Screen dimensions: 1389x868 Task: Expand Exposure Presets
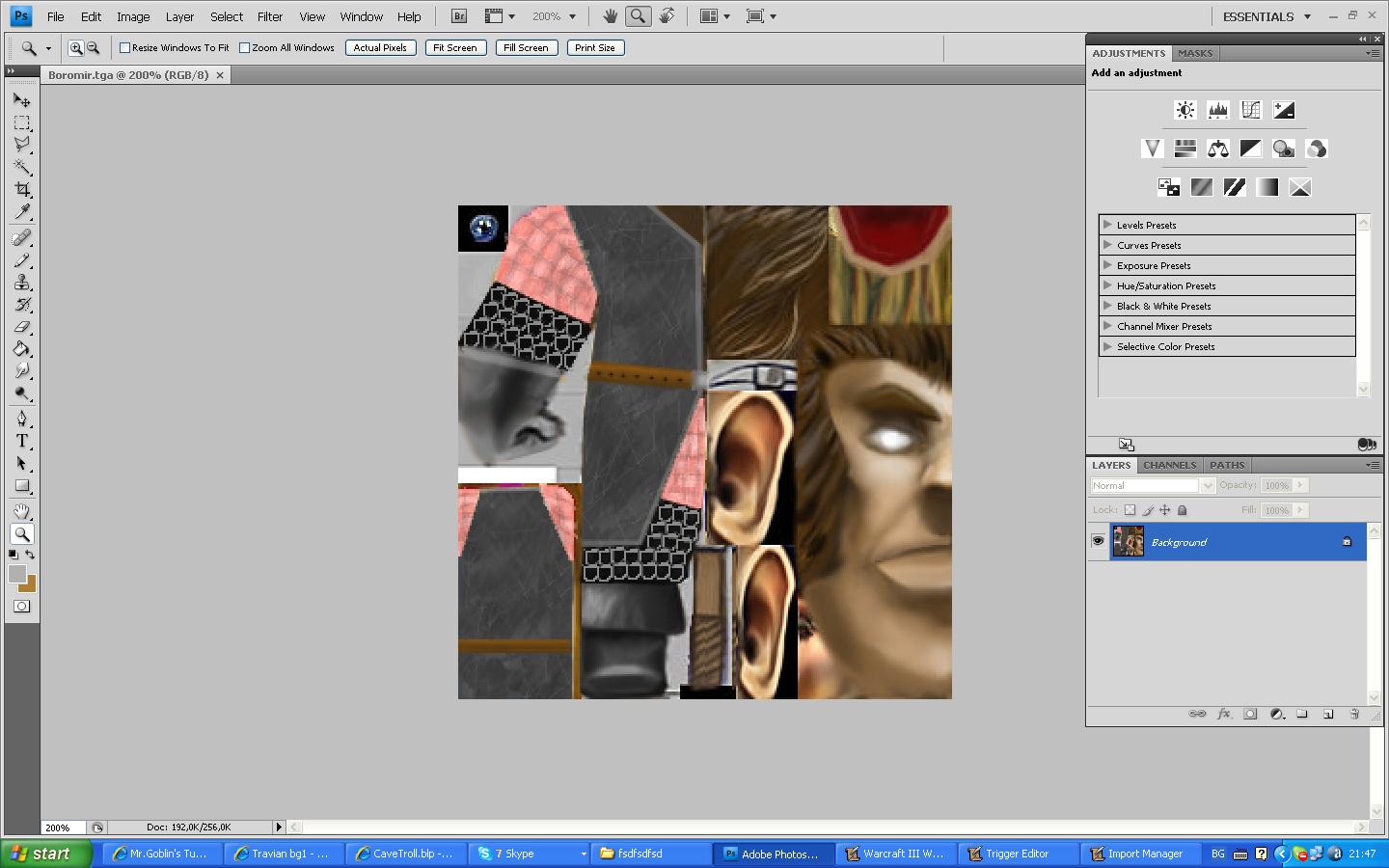[x=1107, y=265]
